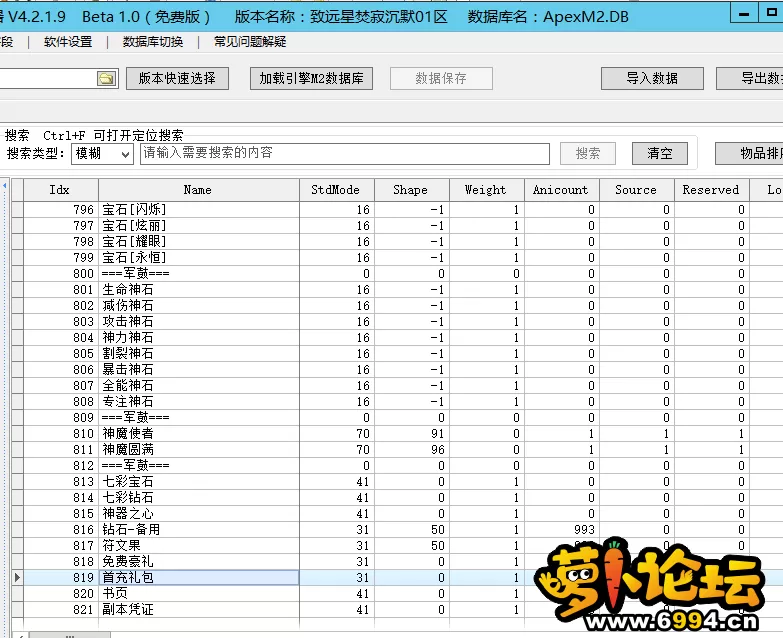
Task: Click the 数据保存 button
Action: click(441, 78)
